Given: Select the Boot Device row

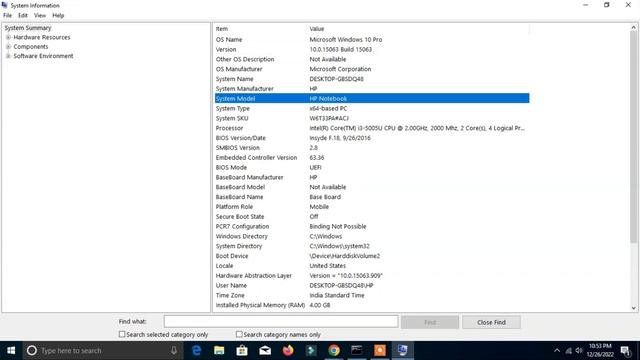Looking at the screenshot, I should 372,256.
